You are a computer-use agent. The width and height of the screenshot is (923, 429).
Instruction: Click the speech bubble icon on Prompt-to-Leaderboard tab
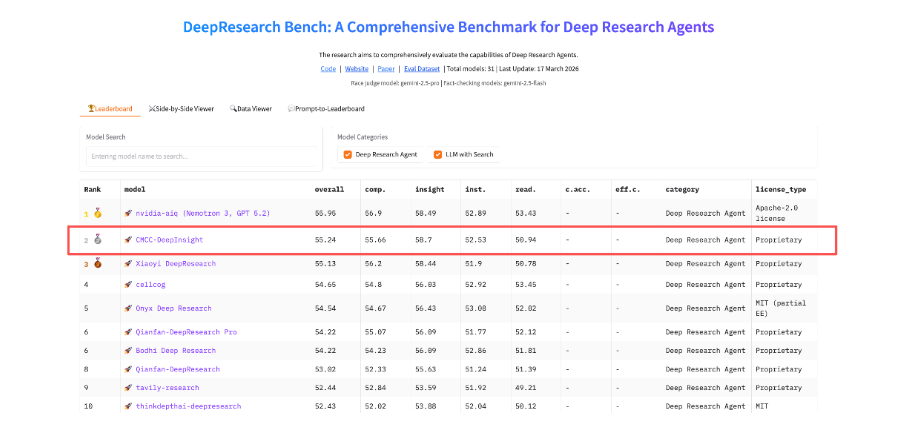point(290,108)
